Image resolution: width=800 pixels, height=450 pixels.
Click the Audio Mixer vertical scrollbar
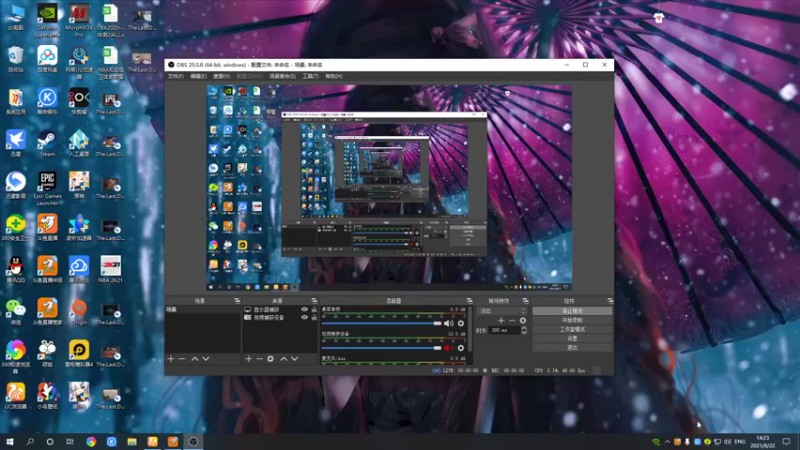pyautogui.click(x=469, y=329)
